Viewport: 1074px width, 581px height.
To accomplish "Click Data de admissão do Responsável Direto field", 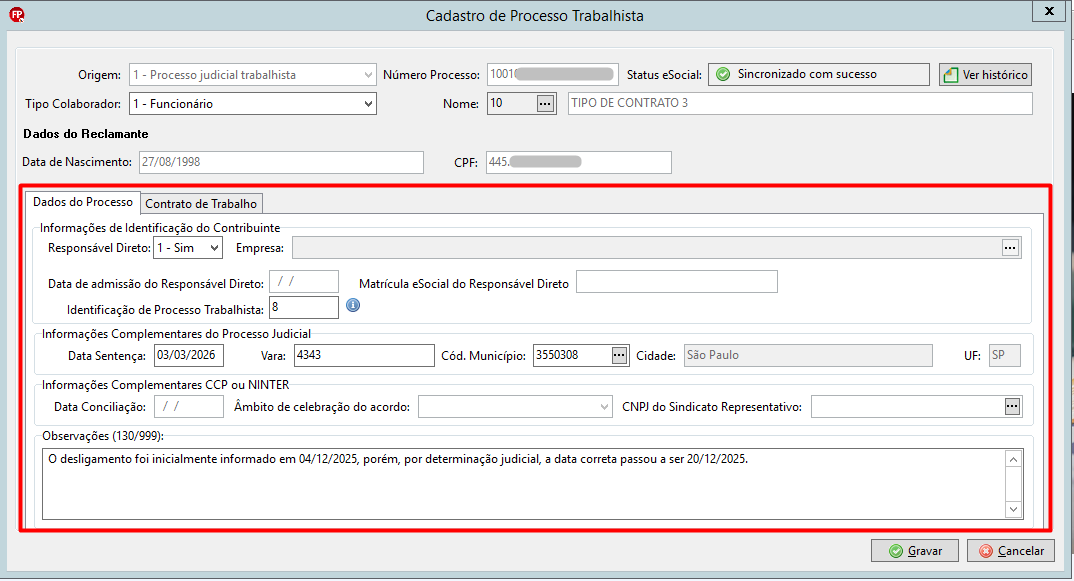I will click(x=304, y=282).
